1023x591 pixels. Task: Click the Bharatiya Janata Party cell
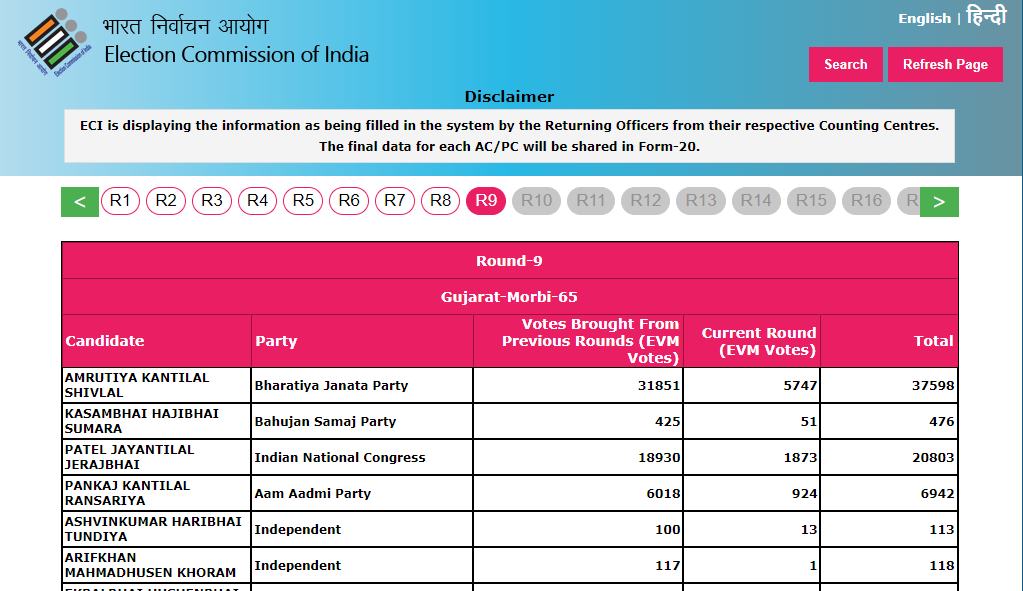331,385
